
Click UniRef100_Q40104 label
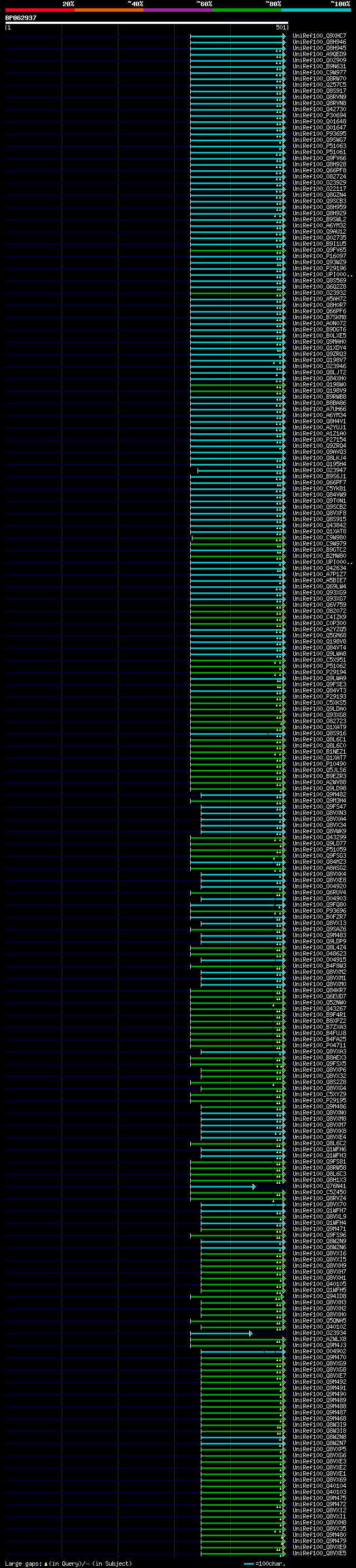point(319,1486)
